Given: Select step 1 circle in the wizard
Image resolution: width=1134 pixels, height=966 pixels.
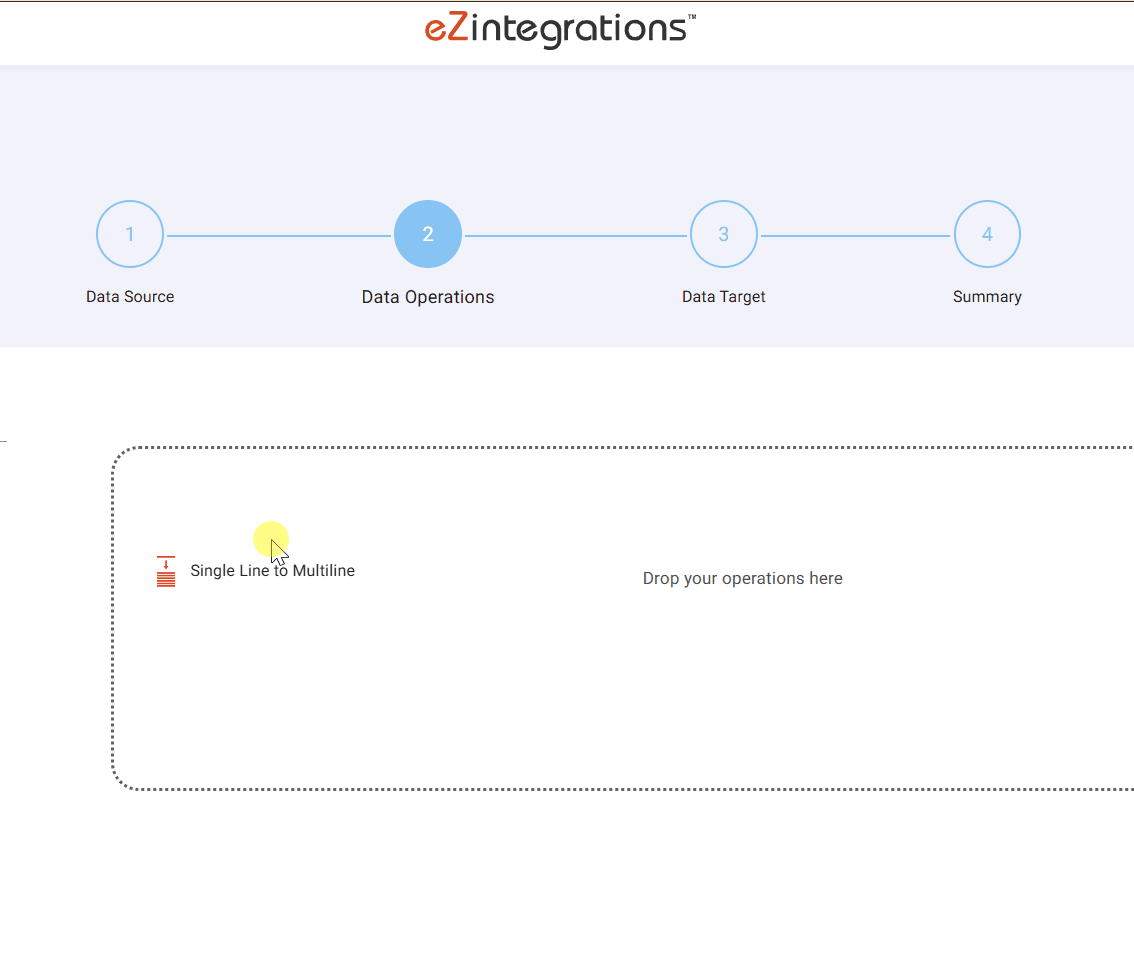Looking at the screenshot, I should [x=130, y=234].
